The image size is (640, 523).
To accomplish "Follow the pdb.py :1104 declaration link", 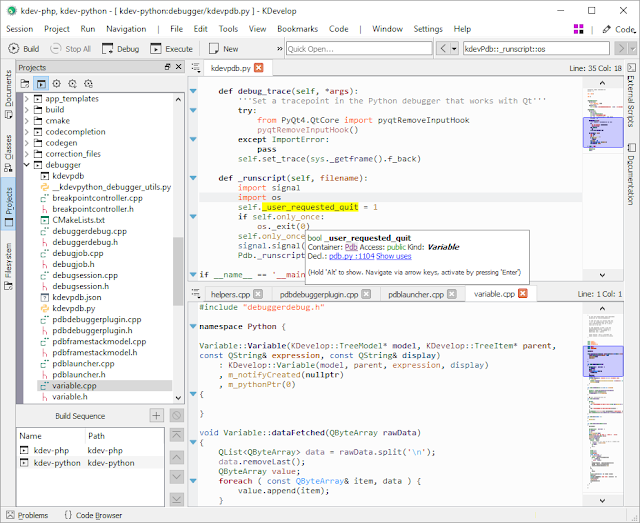I will 351,256.
